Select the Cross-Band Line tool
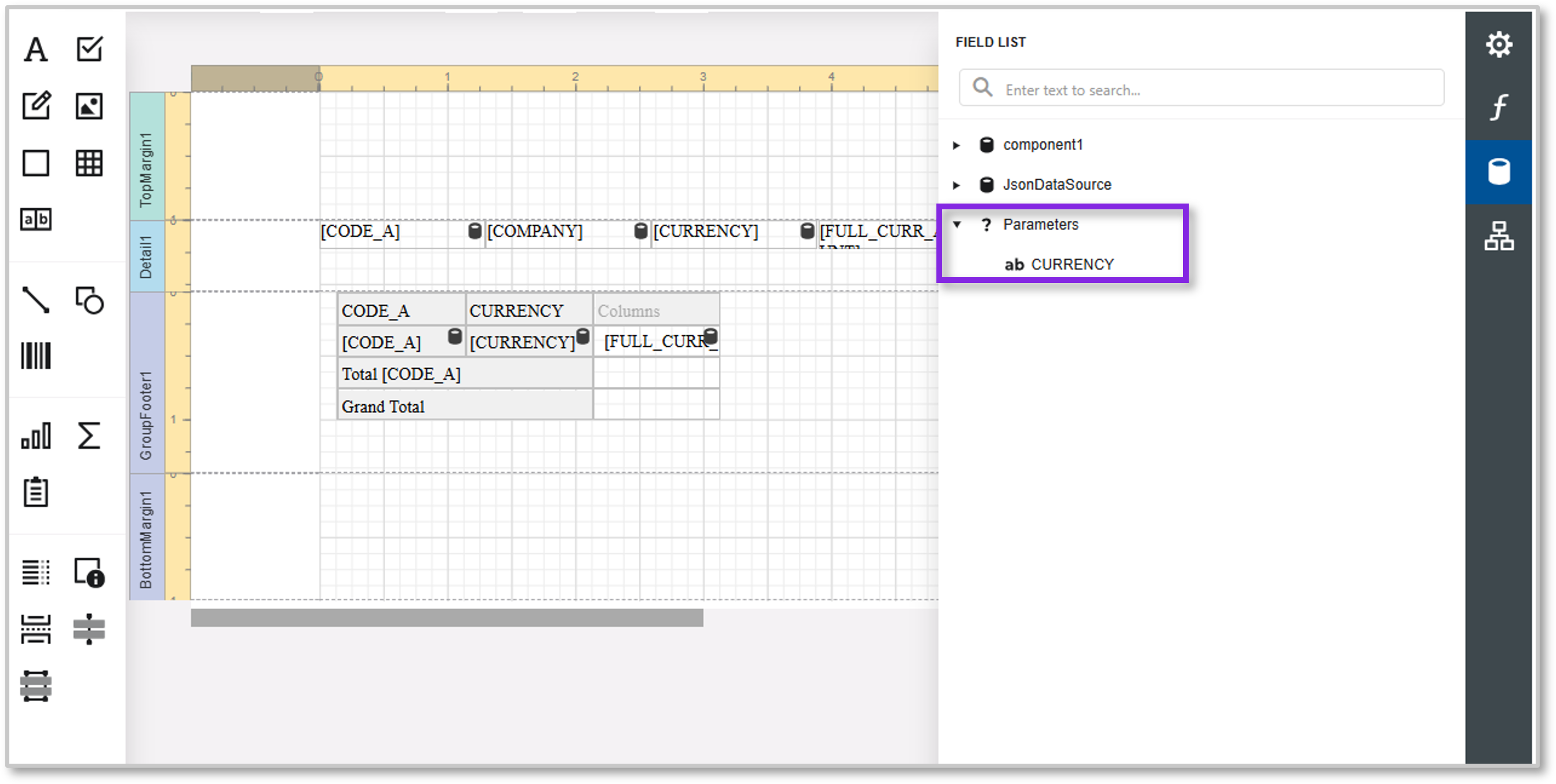This screenshot has width=1556, height=784. (x=89, y=629)
